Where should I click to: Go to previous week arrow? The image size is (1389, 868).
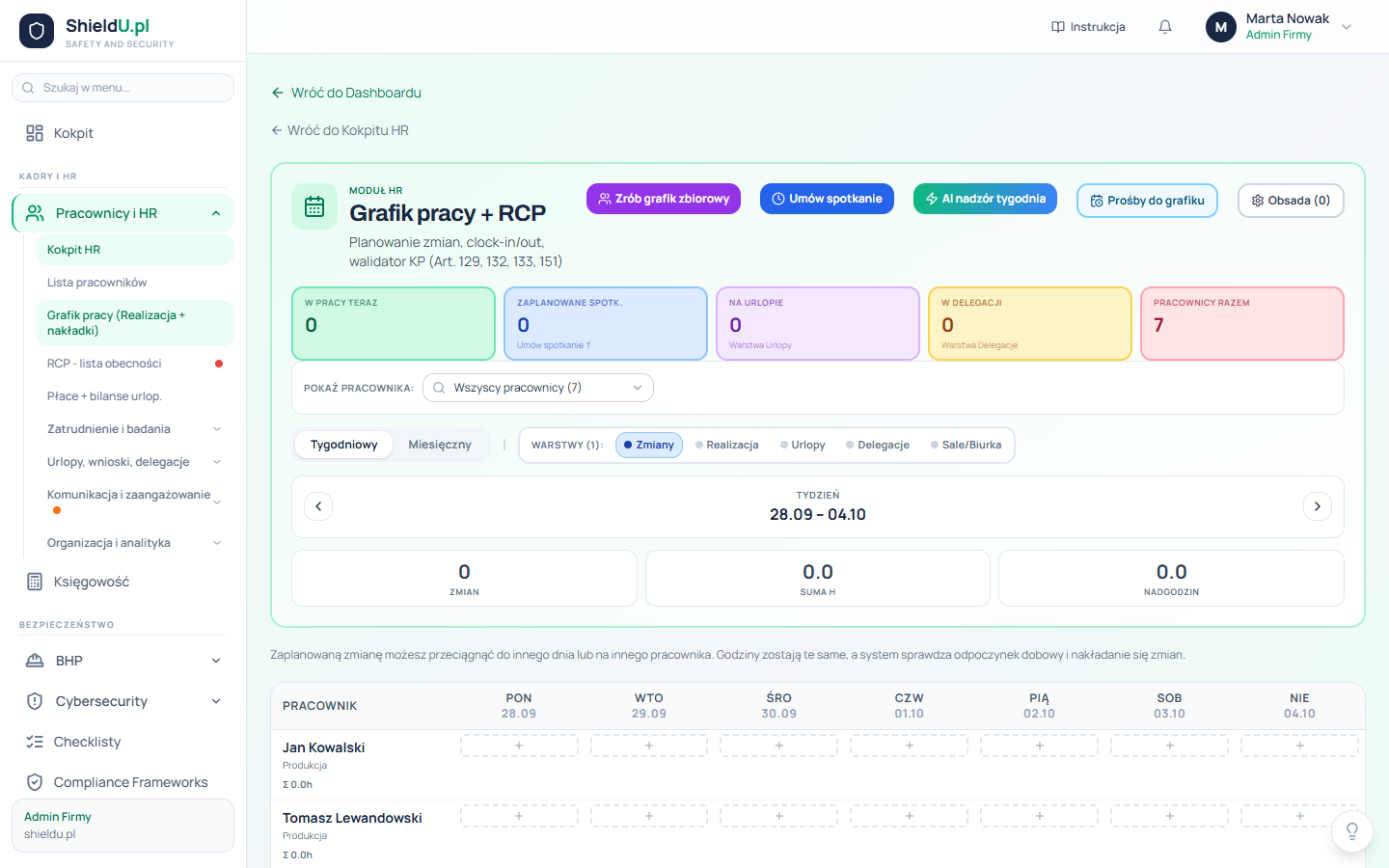(318, 506)
